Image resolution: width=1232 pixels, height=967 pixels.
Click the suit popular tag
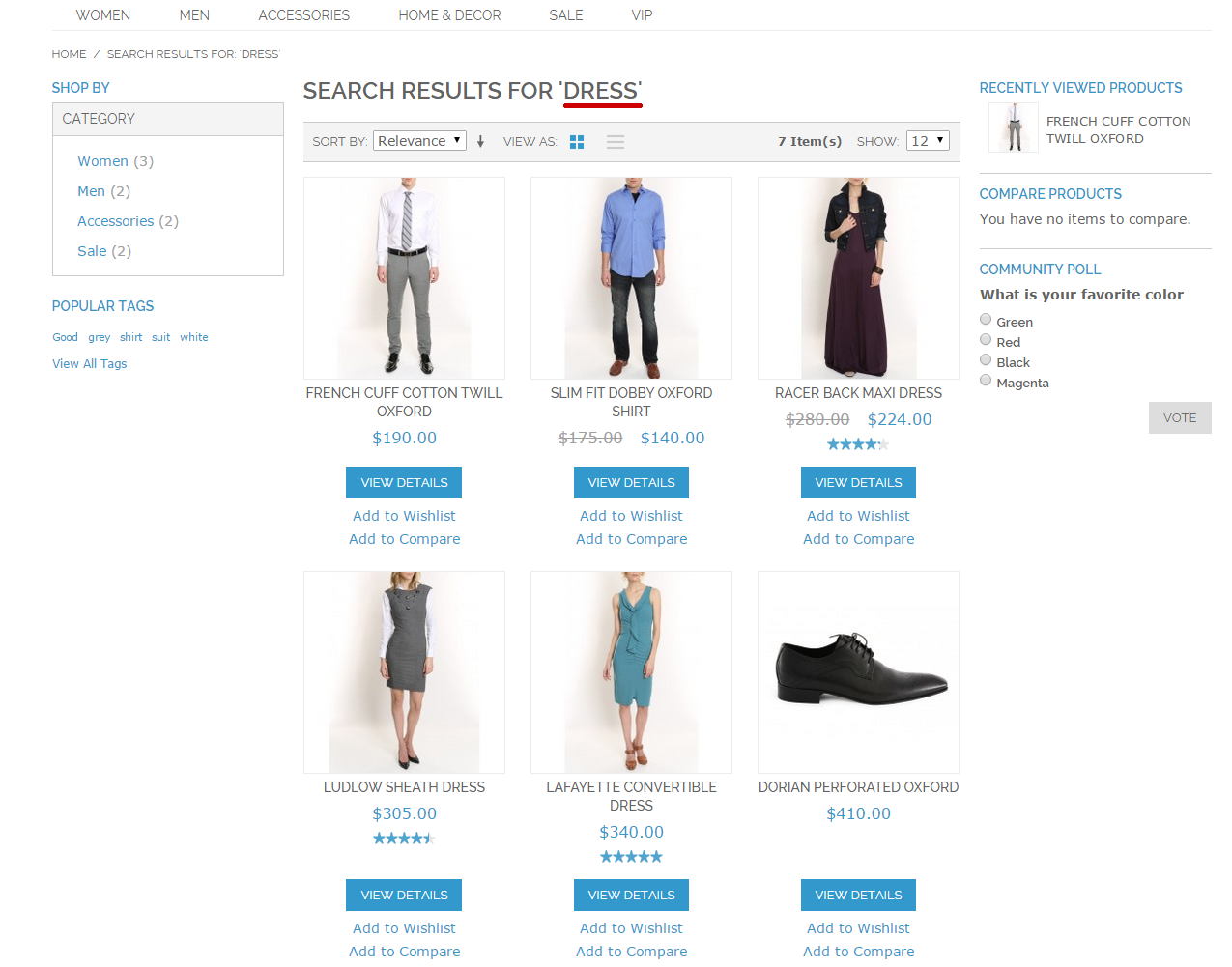161,337
